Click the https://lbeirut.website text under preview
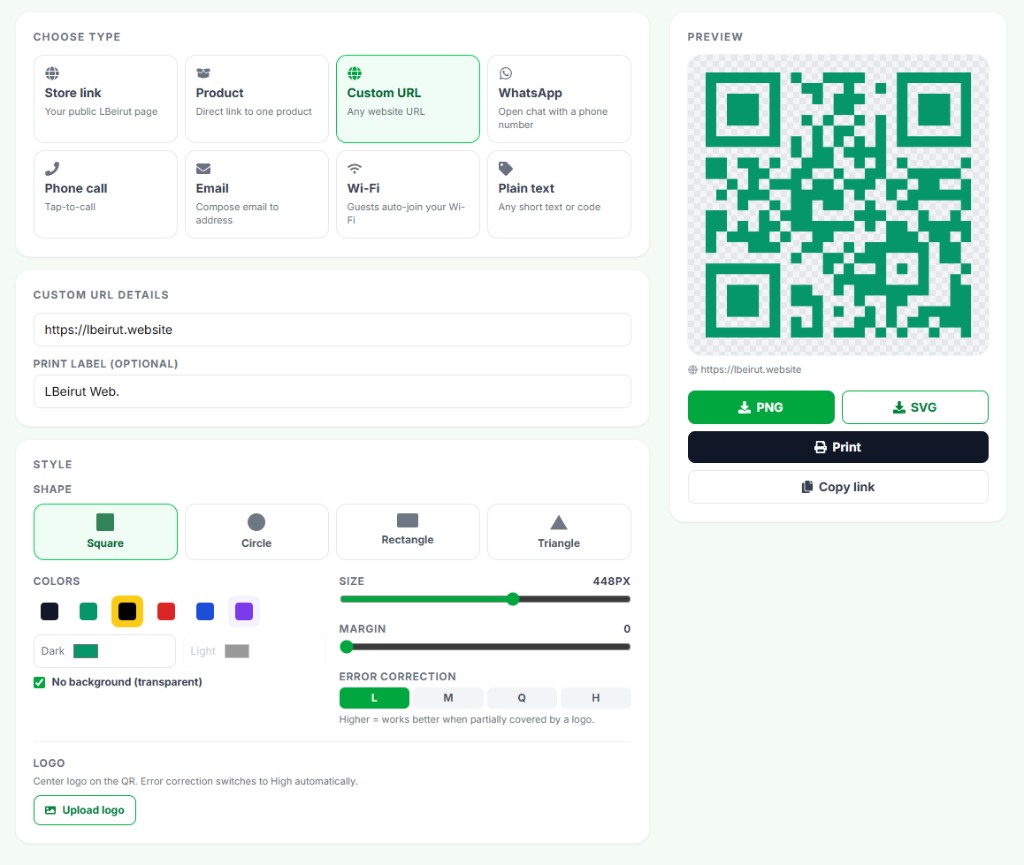The width and height of the screenshot is (1024, 865). point(750,370)
